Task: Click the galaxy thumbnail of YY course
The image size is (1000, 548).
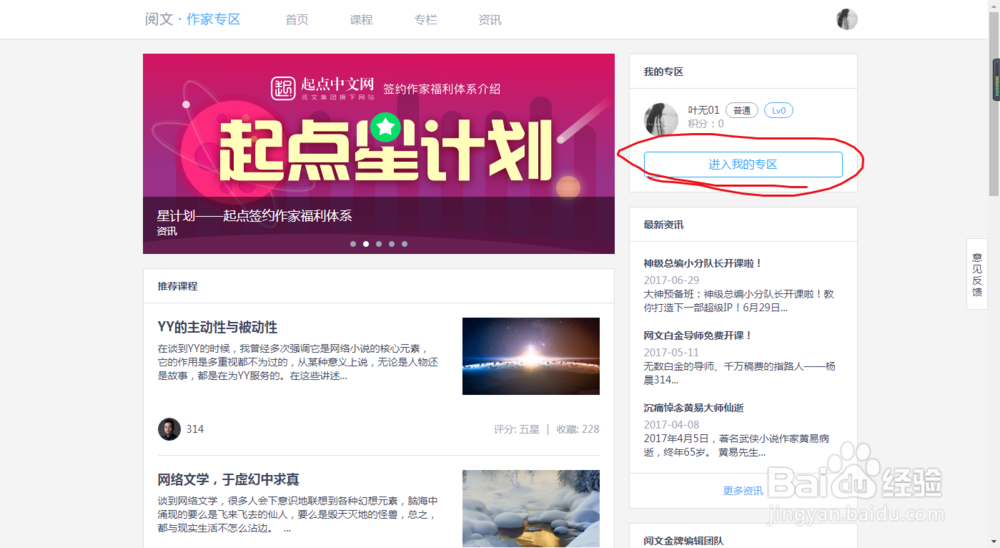Action: tap(531, 356)
